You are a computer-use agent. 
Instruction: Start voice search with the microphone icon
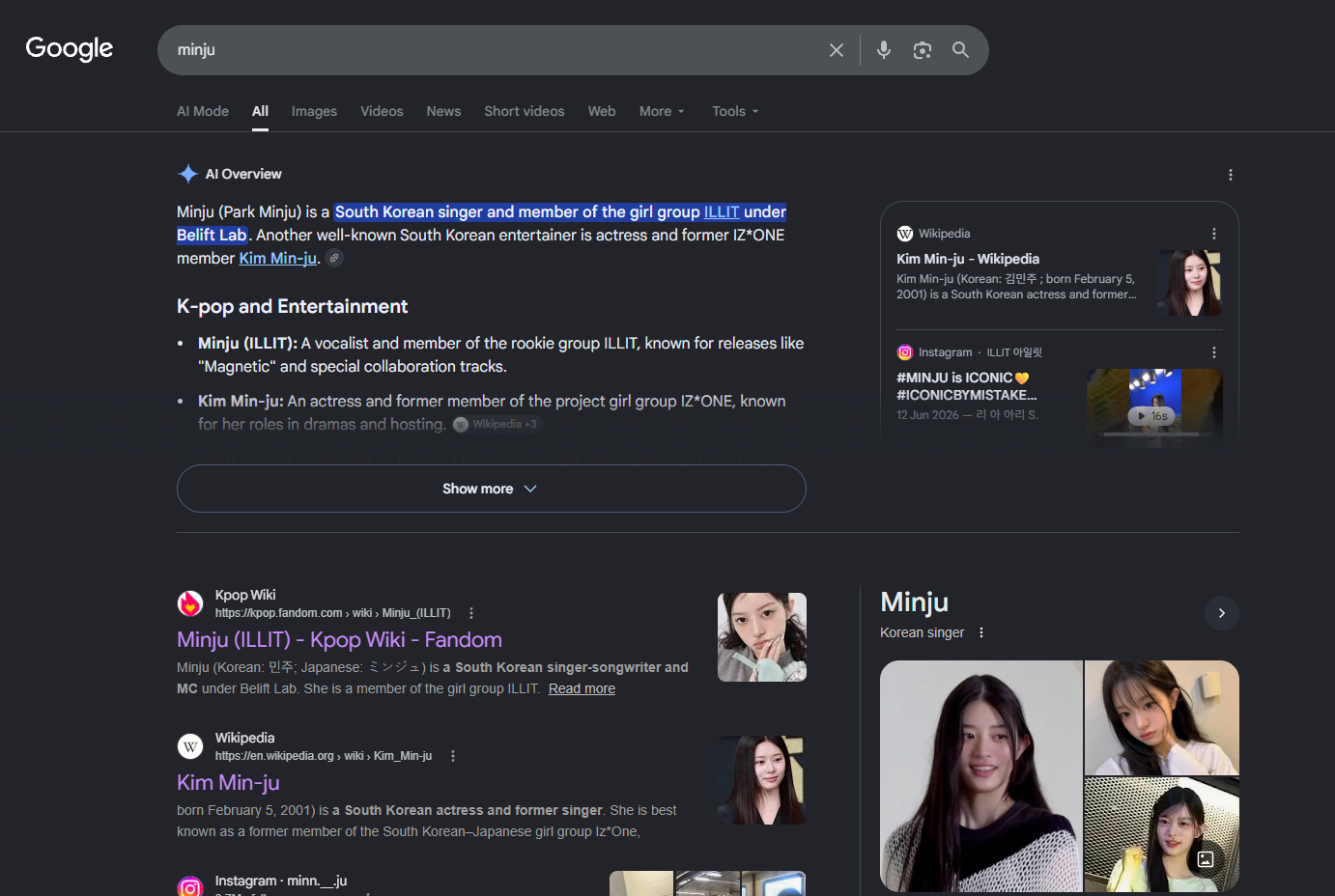(x=884, y=50)
